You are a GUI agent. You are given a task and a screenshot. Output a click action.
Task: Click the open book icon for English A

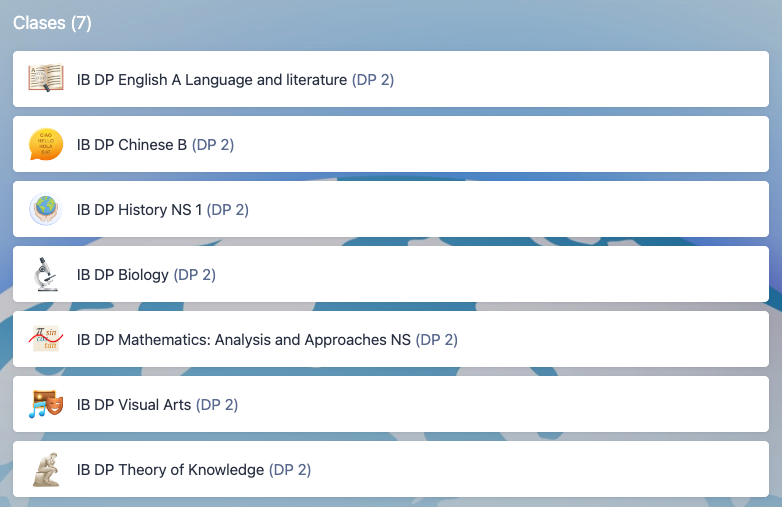click(45, 79)
